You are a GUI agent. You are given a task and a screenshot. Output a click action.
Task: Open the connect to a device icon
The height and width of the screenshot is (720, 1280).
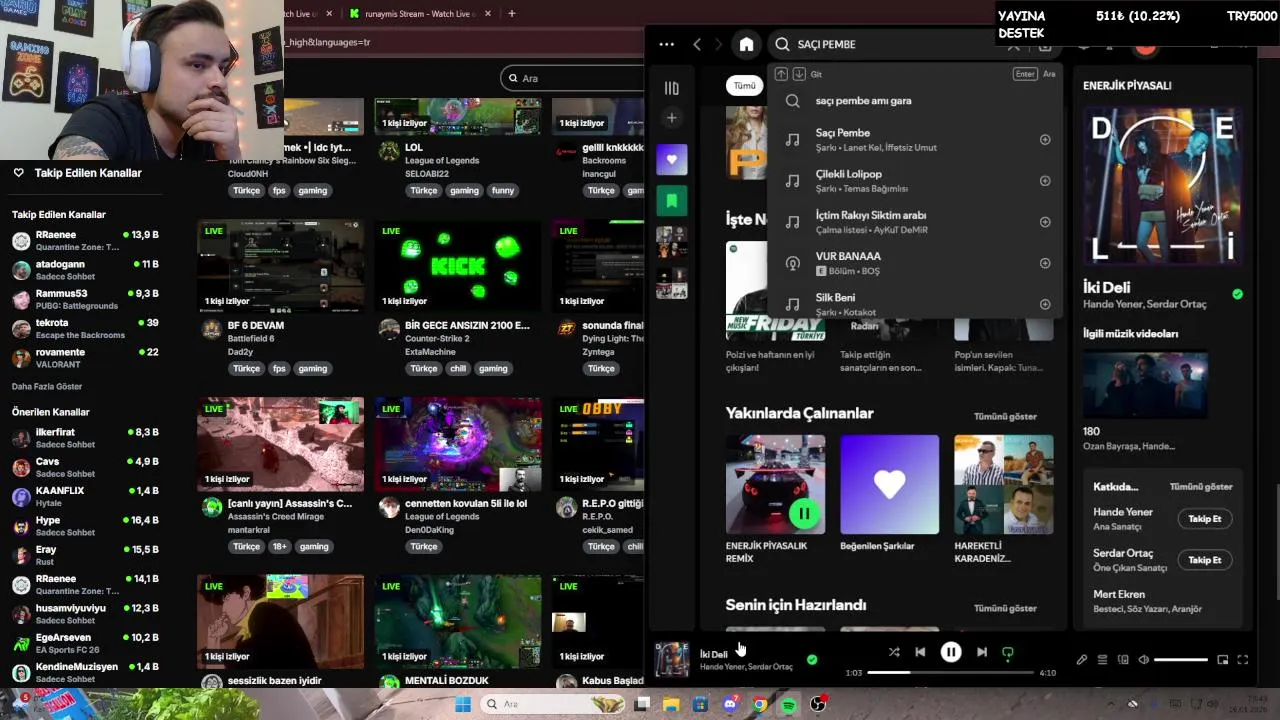tap(1123, 660)
